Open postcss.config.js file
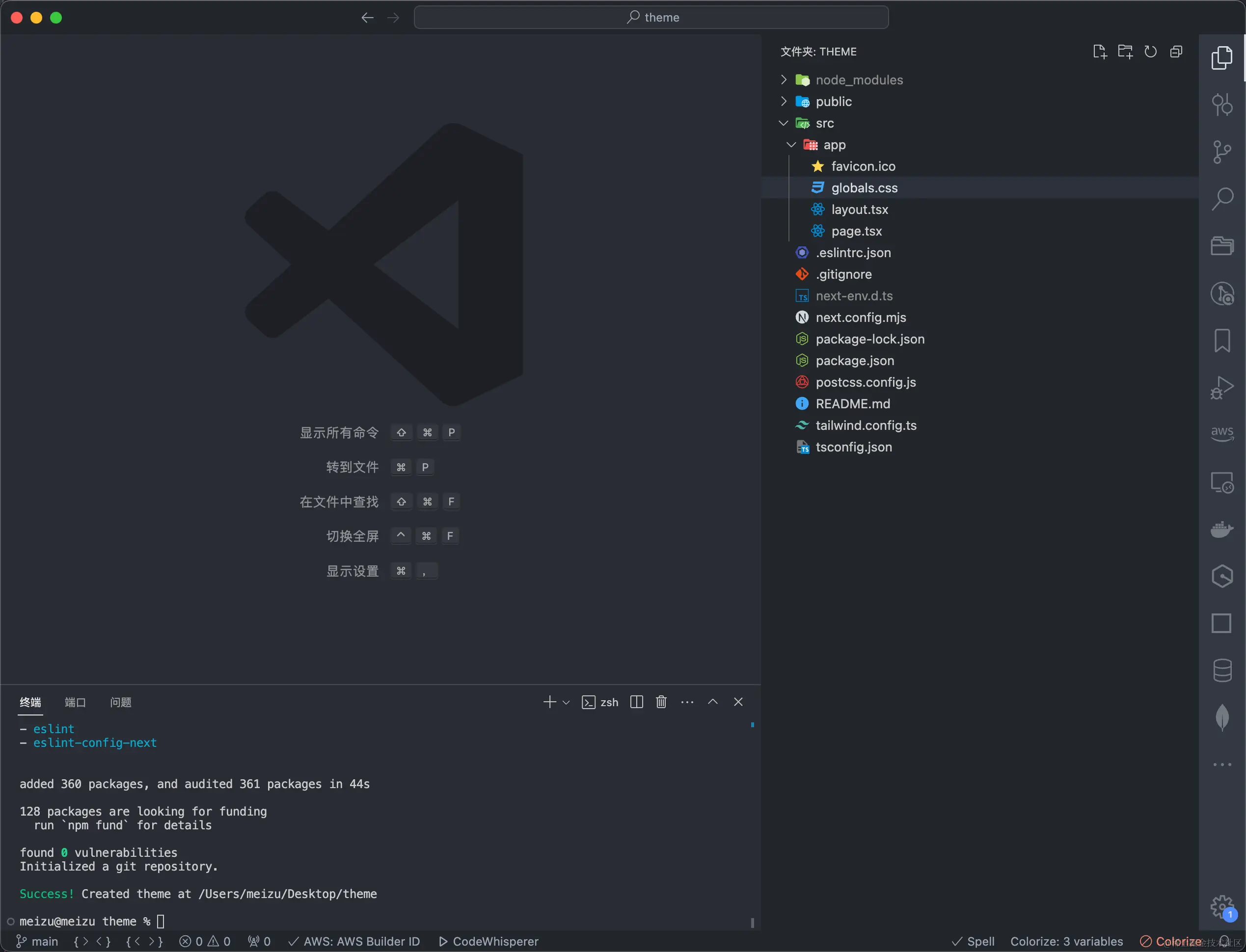The height and width of the screenshot is (952, 1246). (x=979, y=382)
